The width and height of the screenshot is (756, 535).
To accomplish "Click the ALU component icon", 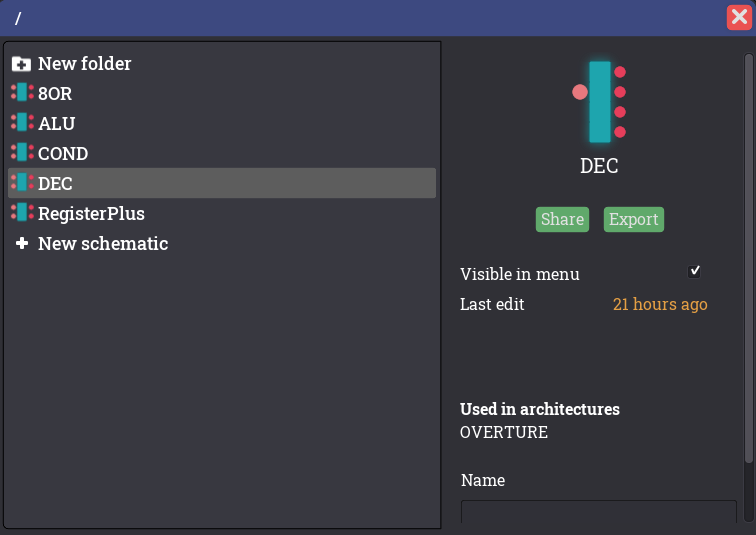I will click(21, 123).
